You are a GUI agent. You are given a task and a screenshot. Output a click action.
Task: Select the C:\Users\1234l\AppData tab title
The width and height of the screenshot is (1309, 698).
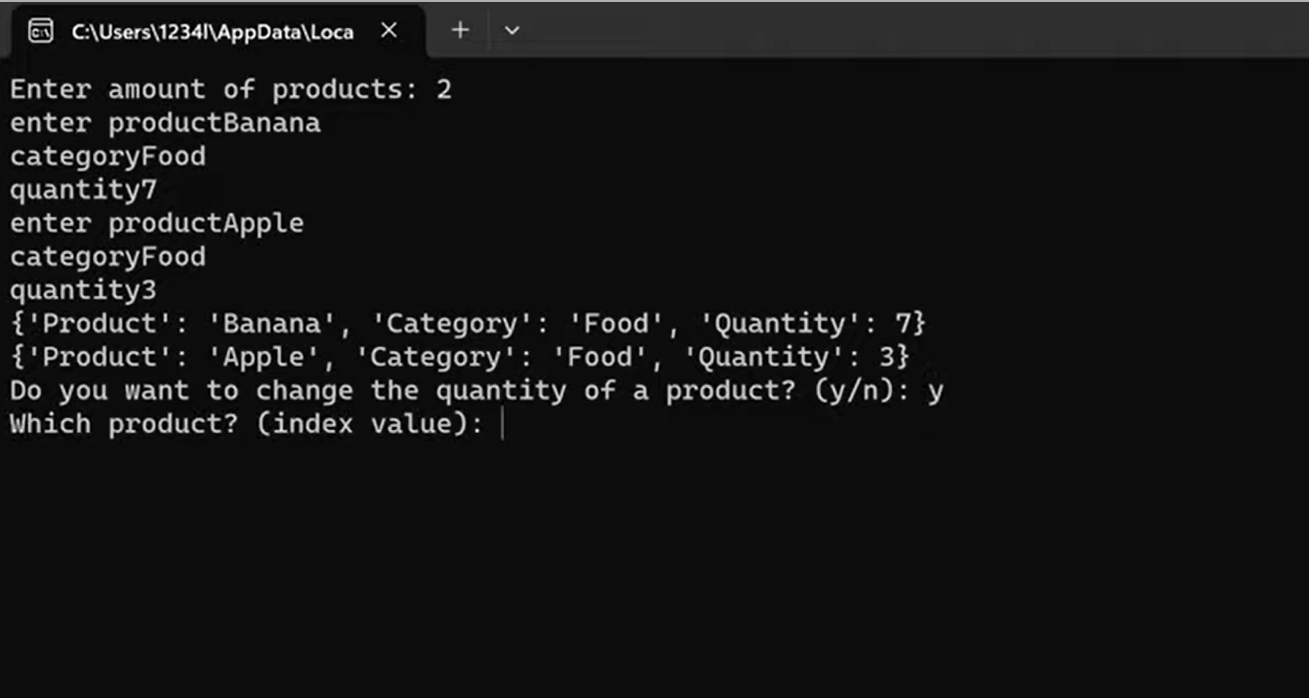coord(212,31)
